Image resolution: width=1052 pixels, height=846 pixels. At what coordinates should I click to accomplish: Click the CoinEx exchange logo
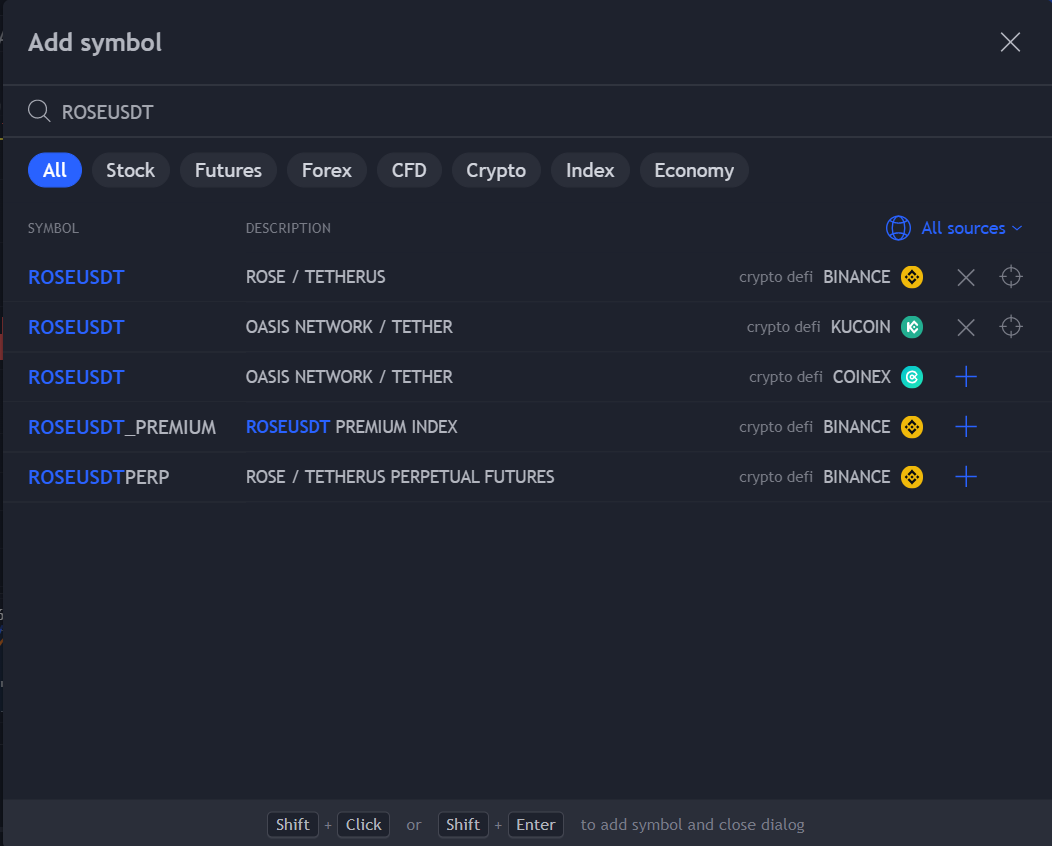coord(912,377)
